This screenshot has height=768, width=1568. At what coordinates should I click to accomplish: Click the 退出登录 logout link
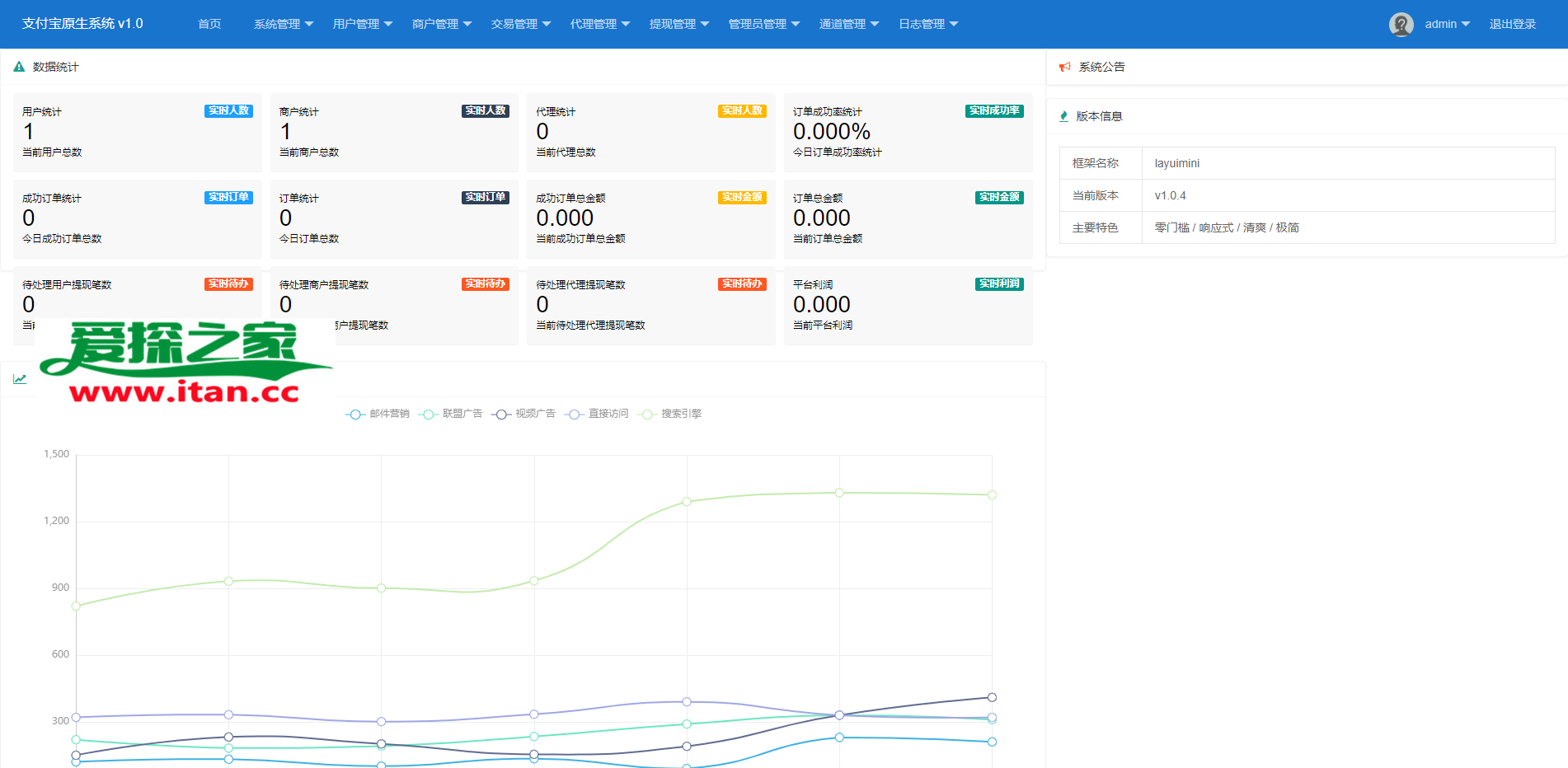pos(1512,25)
